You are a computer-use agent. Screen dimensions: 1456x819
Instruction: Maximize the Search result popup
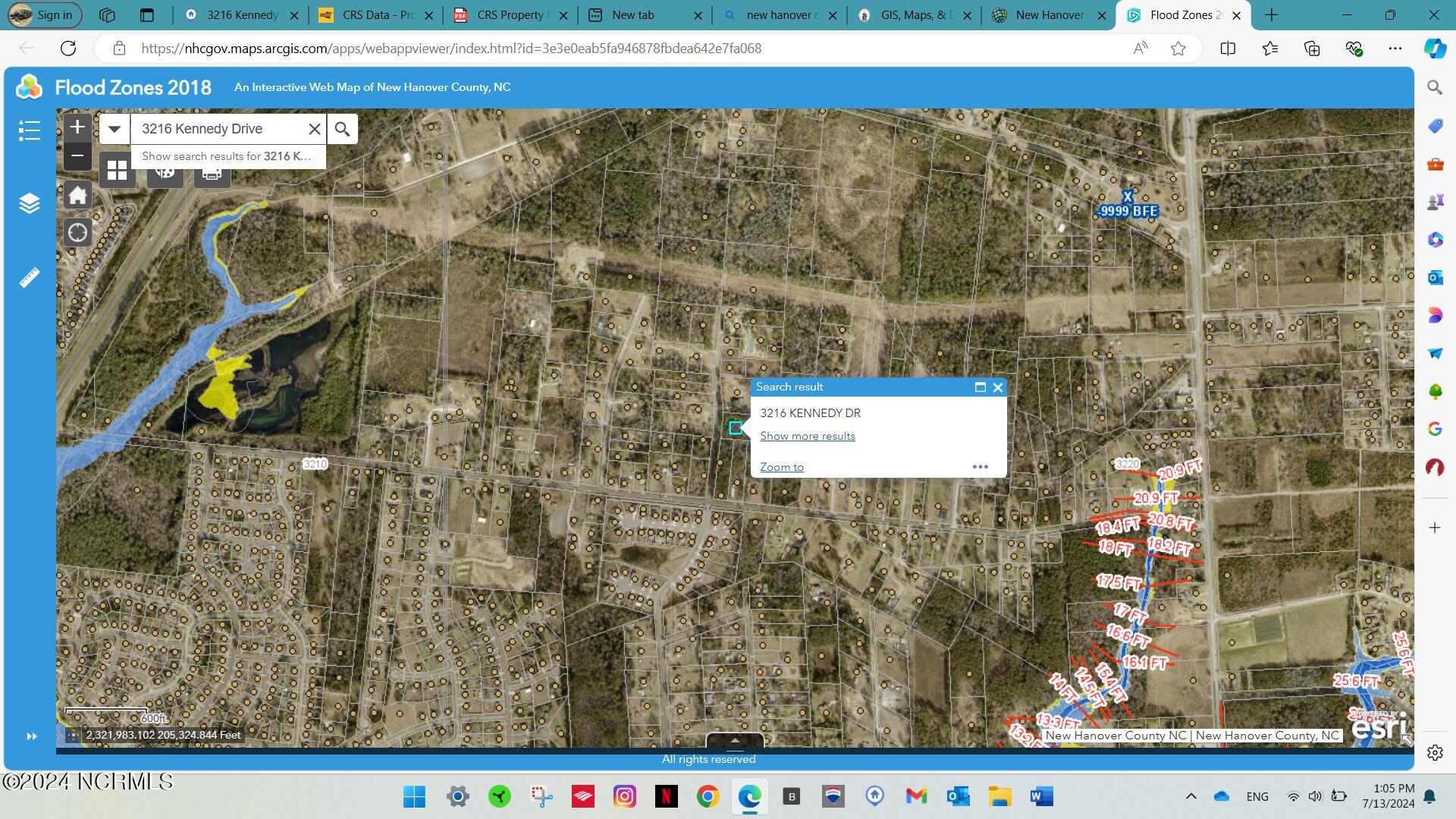[x=980, y=388]
